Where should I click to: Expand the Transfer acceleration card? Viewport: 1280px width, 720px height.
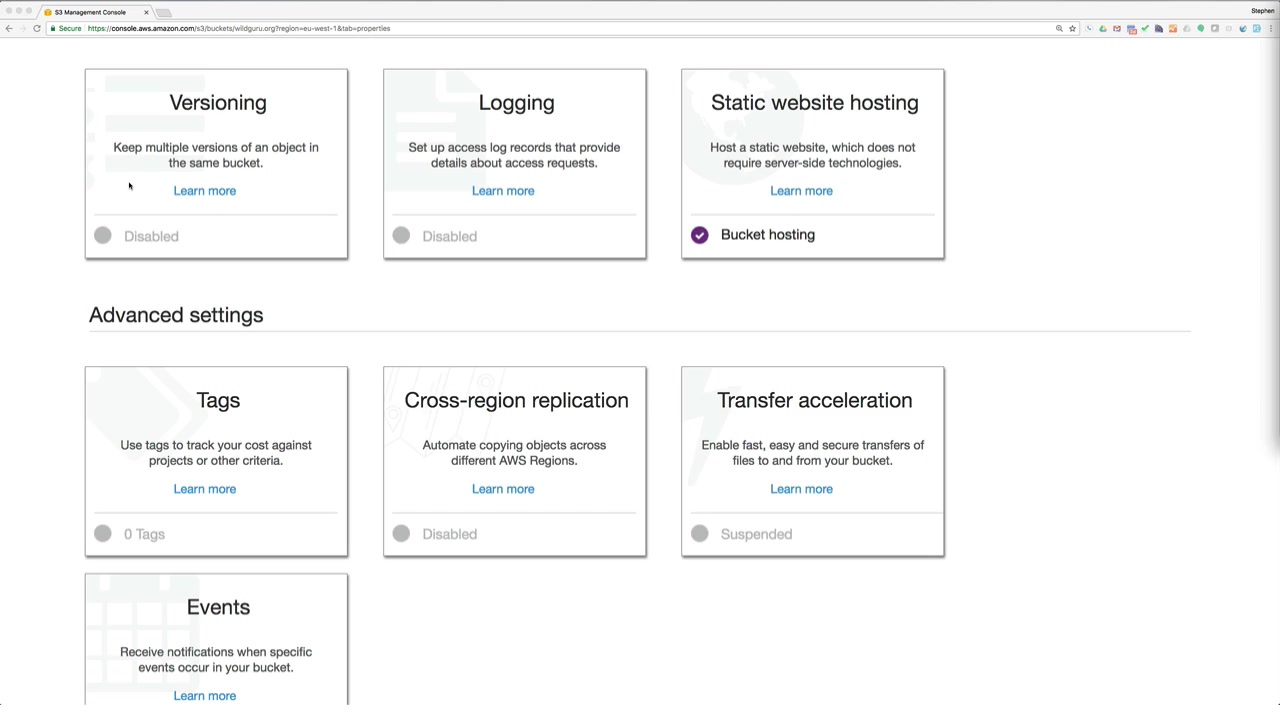pyautogui.click(x=814, y=400)
